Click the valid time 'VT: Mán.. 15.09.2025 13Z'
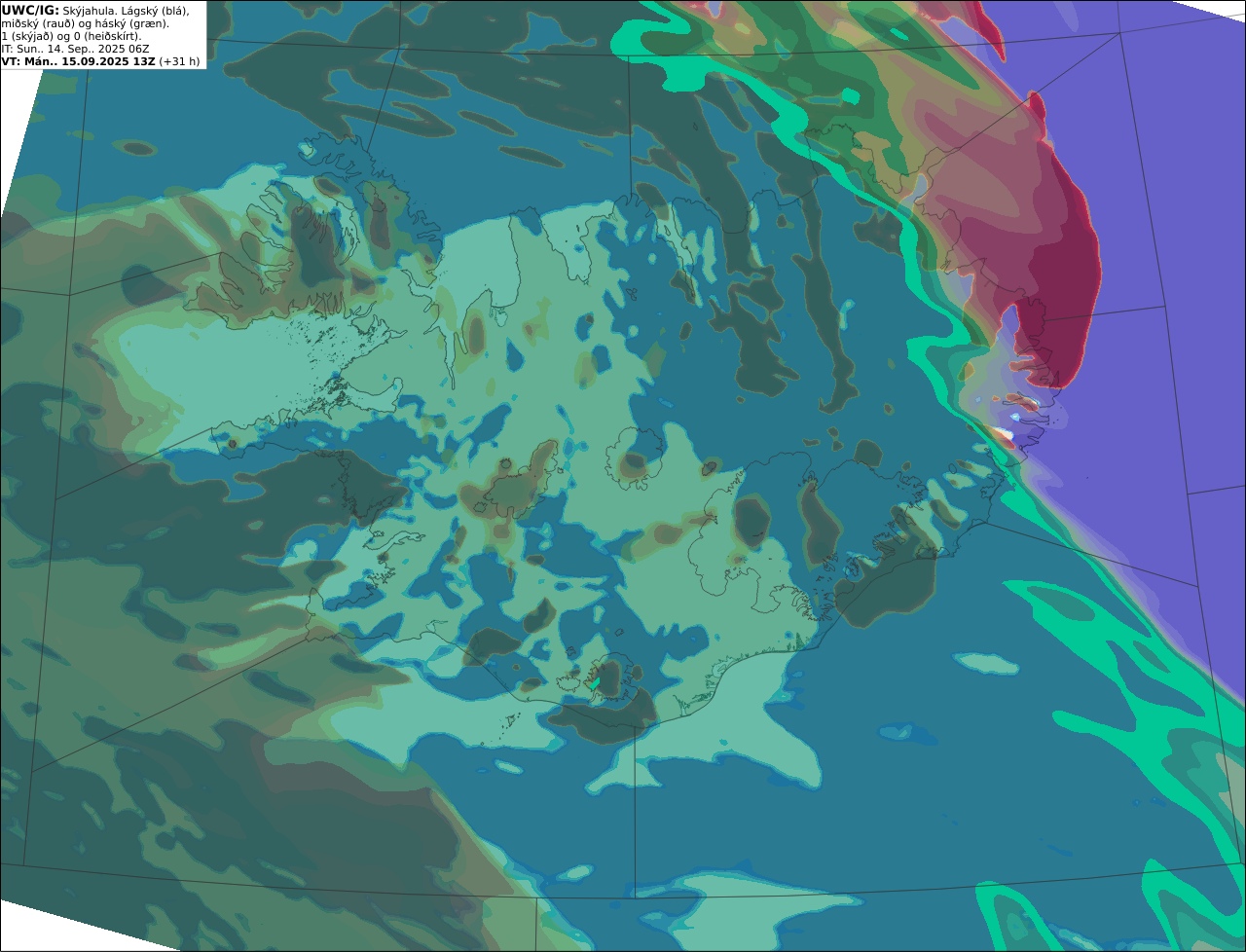The image size is (1246, 952). (x=79, y=61)
